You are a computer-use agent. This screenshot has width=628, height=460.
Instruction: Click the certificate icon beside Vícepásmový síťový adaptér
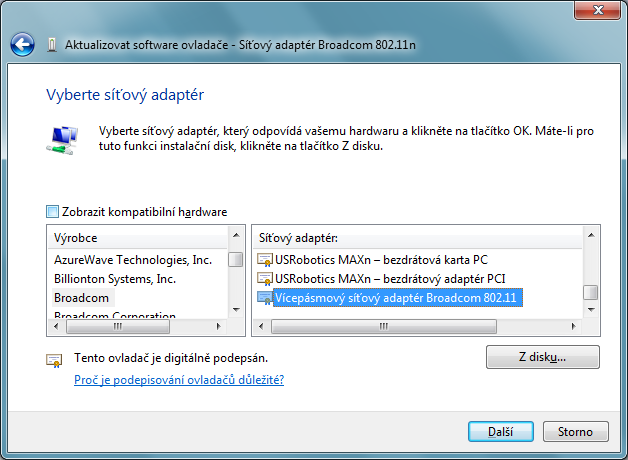265,298
